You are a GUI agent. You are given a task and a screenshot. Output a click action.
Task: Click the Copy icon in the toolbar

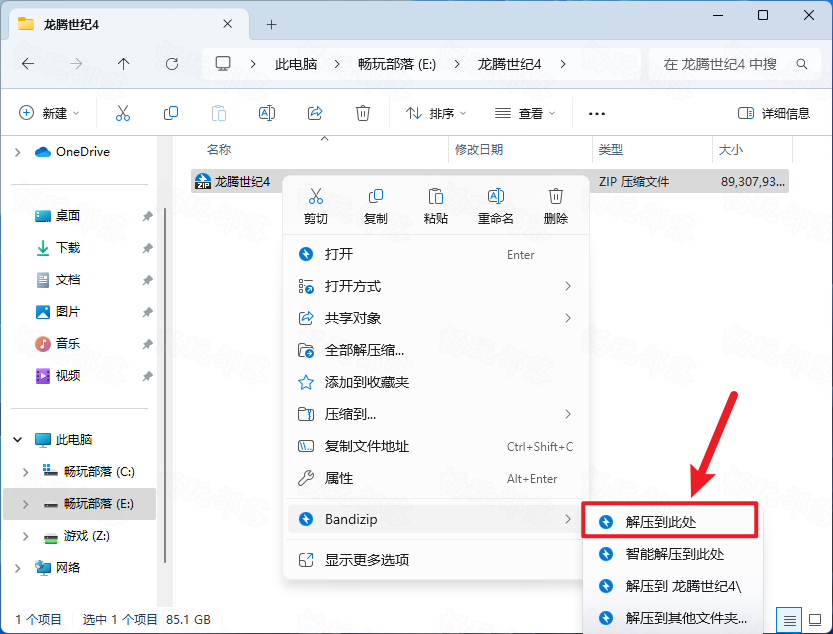(x=171, y=113)
